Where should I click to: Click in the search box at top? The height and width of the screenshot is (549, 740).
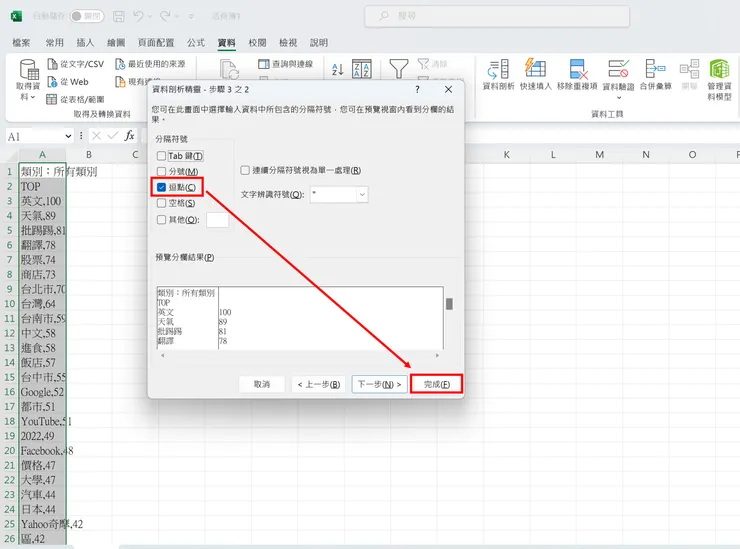coord(497,16)
